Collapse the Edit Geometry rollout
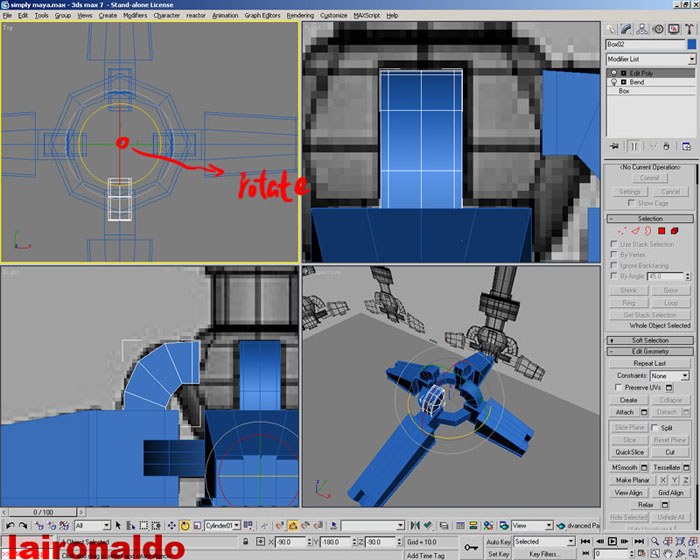The image size is (700, 560). click(650, 351)
